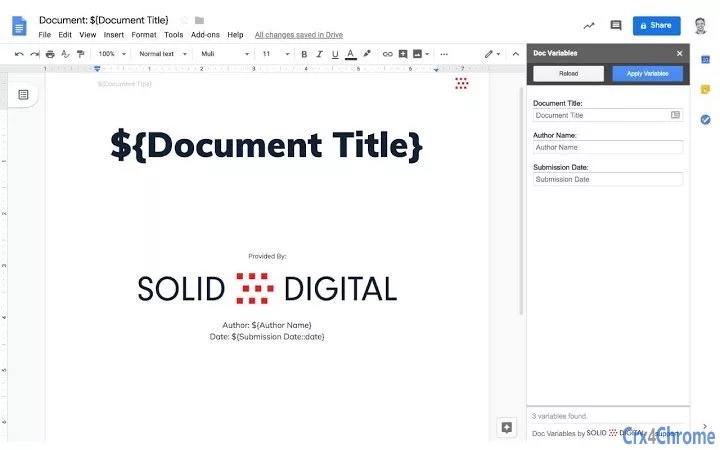
Task: Open the Tools menu
Action: point(174,35)
